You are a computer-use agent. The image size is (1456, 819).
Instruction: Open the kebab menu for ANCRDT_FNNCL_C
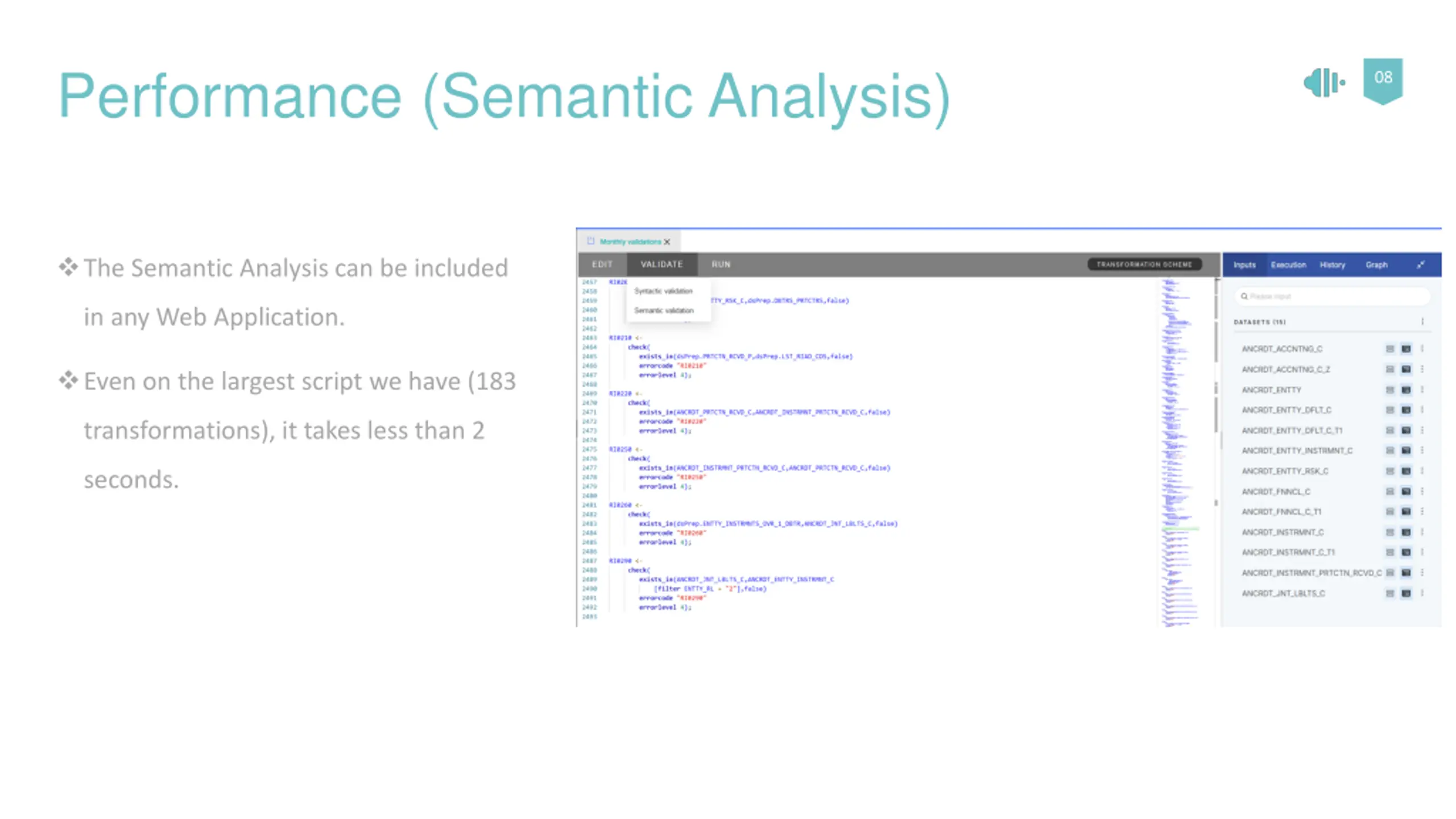1422,491
